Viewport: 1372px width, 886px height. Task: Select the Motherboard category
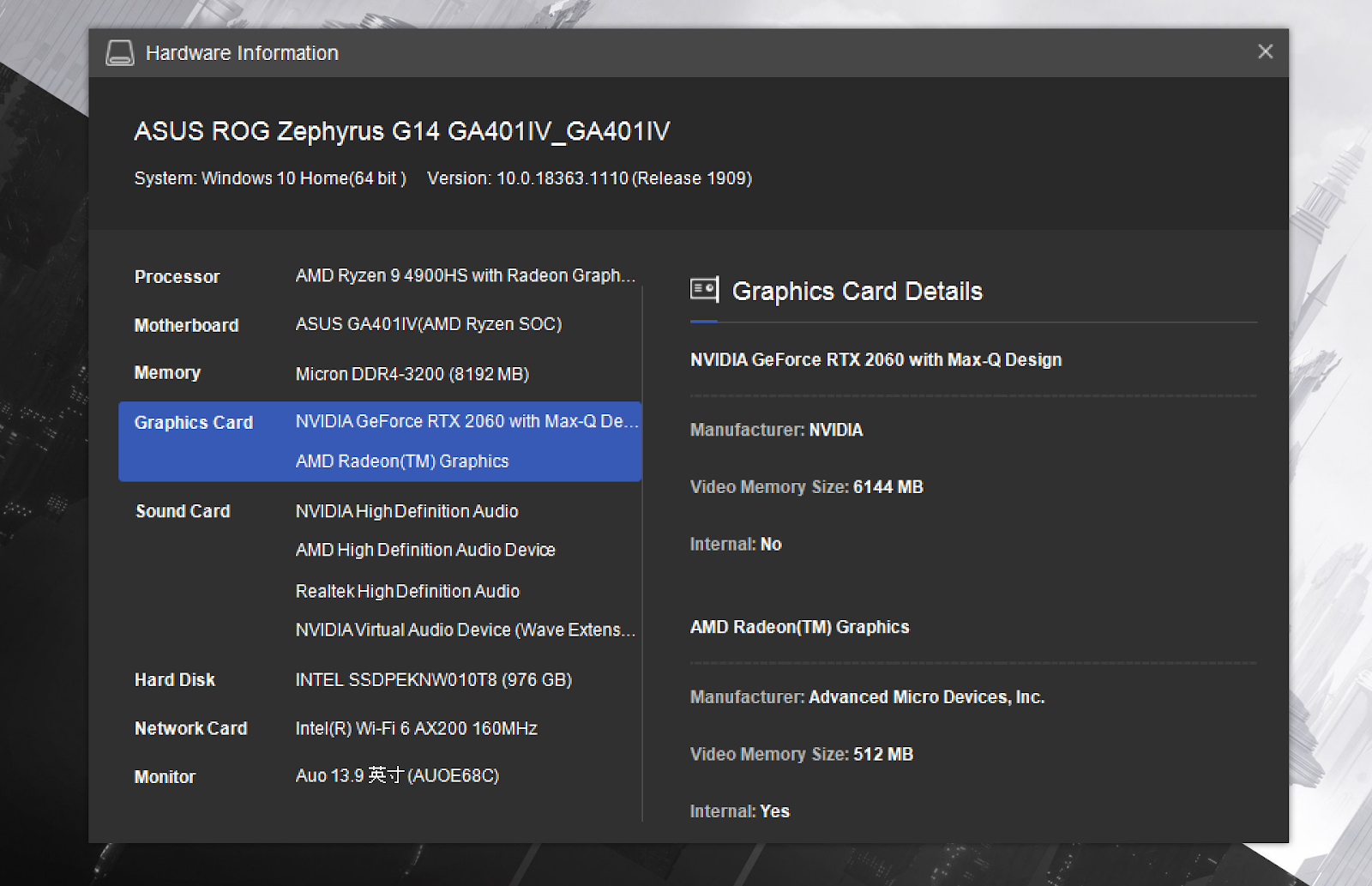click(187, 325)
